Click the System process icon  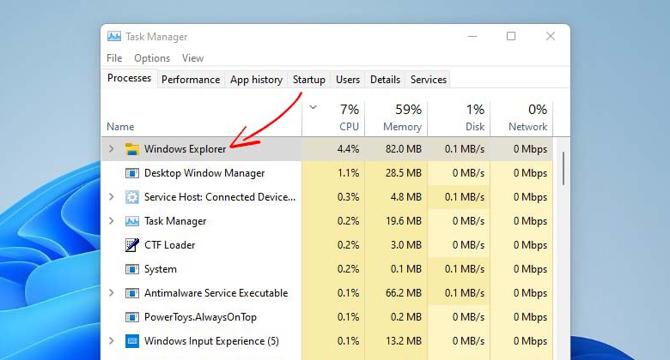point(132,269)
